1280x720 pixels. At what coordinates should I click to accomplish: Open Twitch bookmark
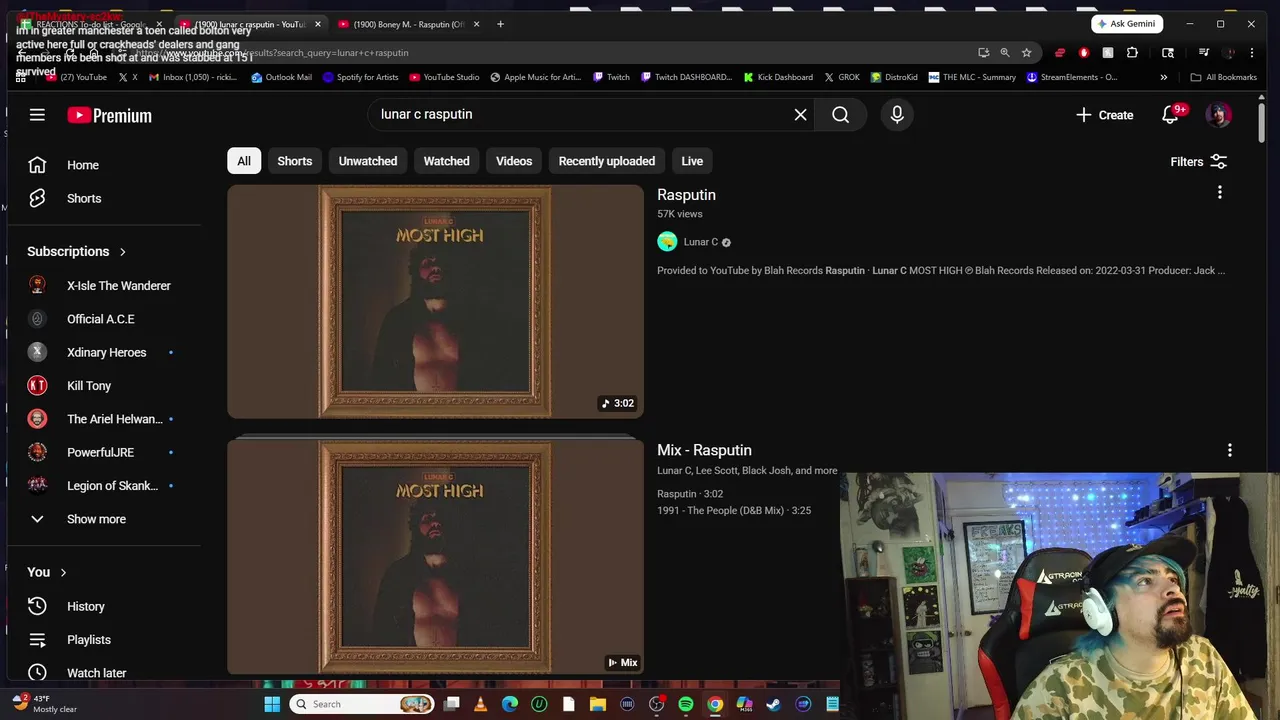(x=611, y=77)
